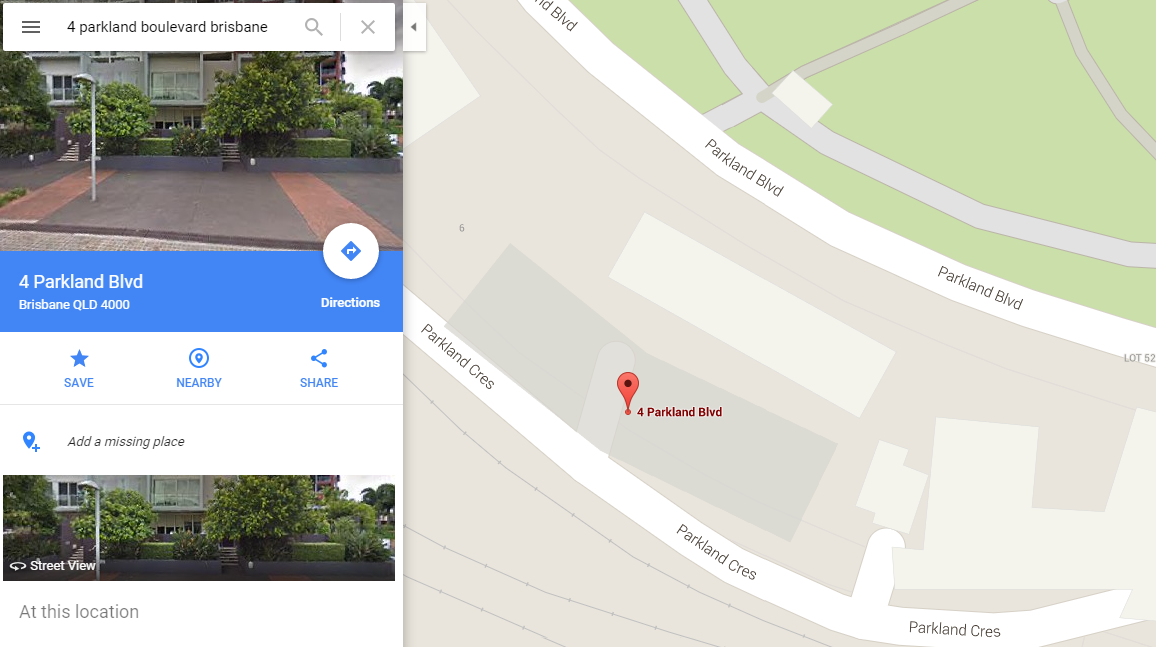Click the magnifier search icon
The height and width of the screenshot is (647, 1156).
point(313,27)
